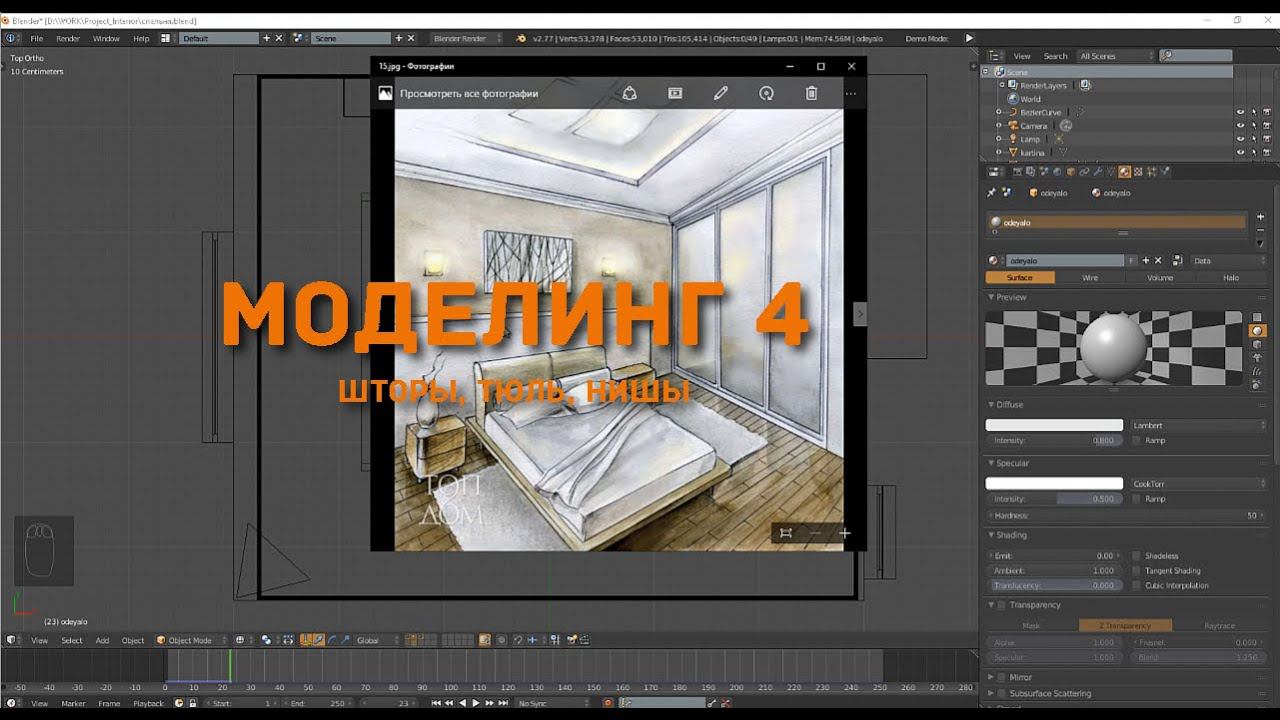Enable the Transparency panel checkbox

tap(1002, 605)
